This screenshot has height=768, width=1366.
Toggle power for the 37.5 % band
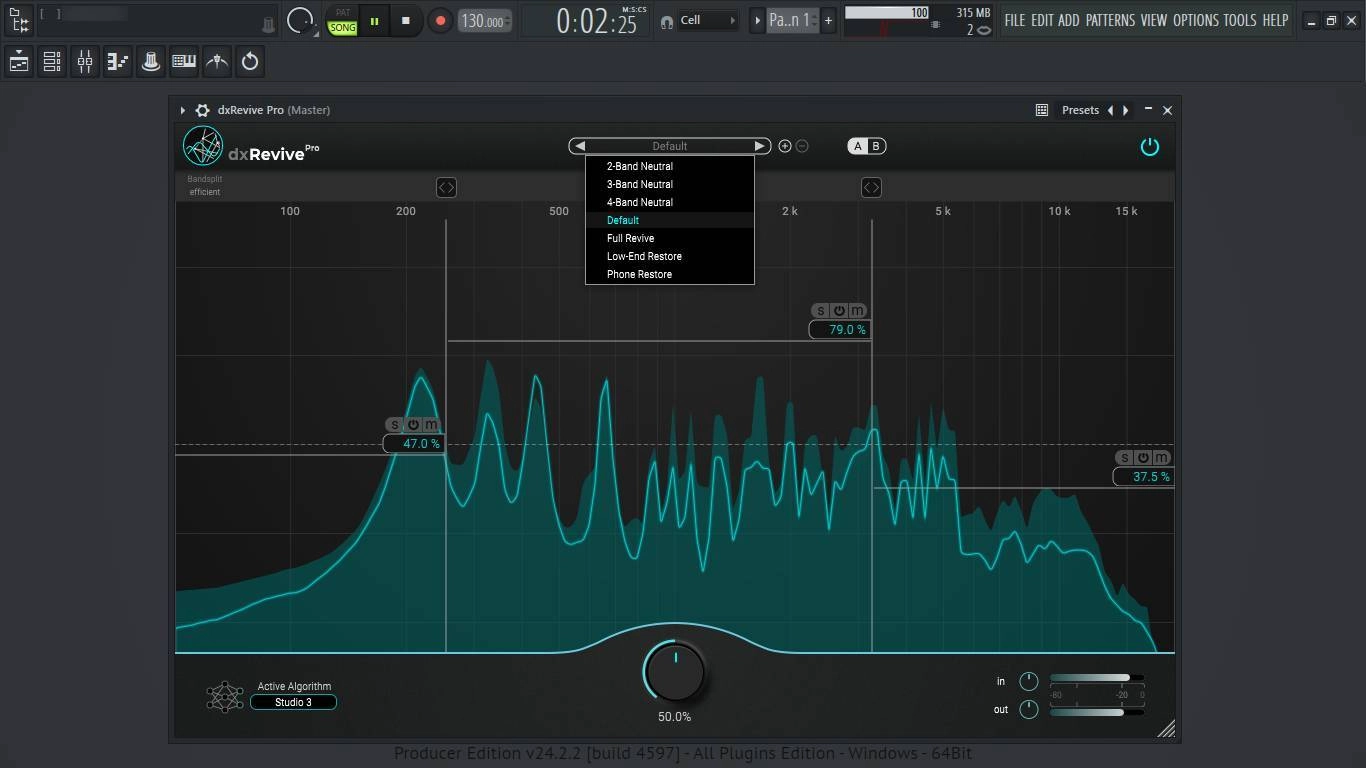point(1143,458)
